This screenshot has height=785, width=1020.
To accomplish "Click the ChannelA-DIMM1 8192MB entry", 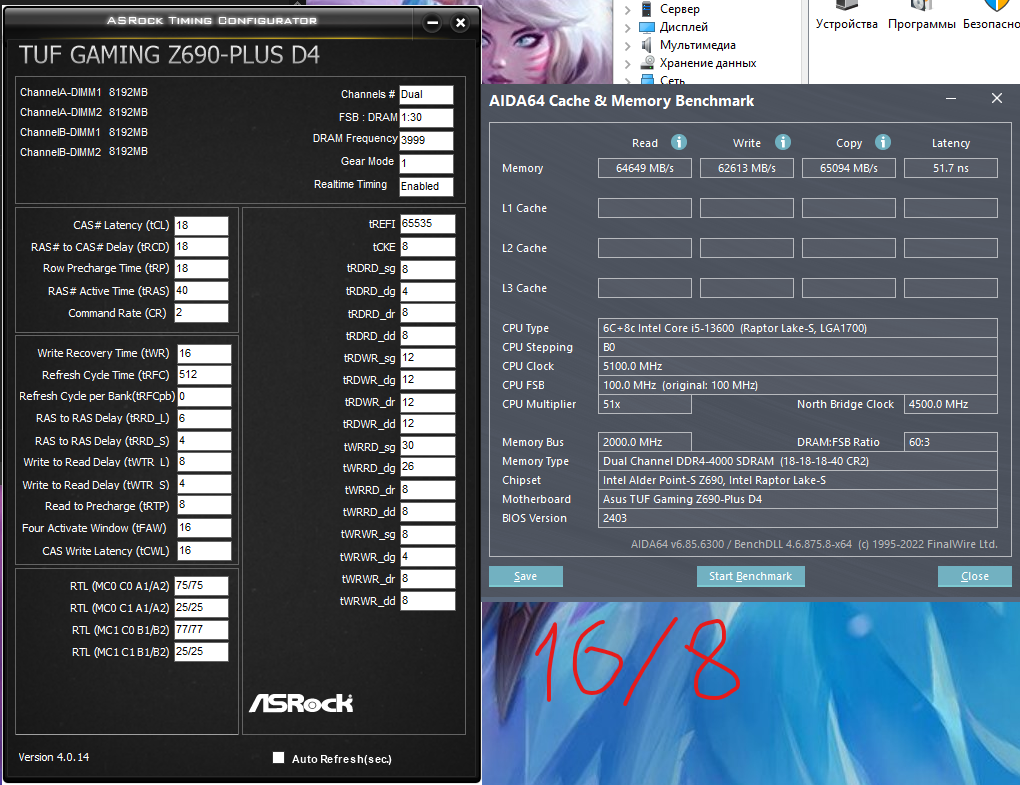I will pyautogui.click(x=84, y=92).
